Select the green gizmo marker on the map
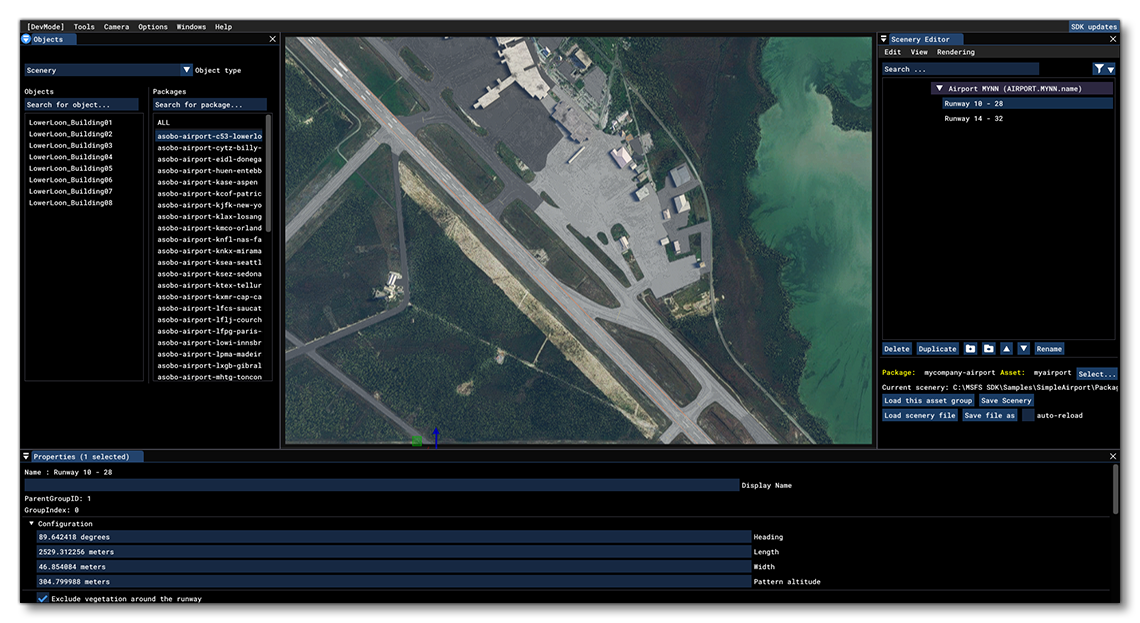 pyautogui.click(x=415, y=439)
